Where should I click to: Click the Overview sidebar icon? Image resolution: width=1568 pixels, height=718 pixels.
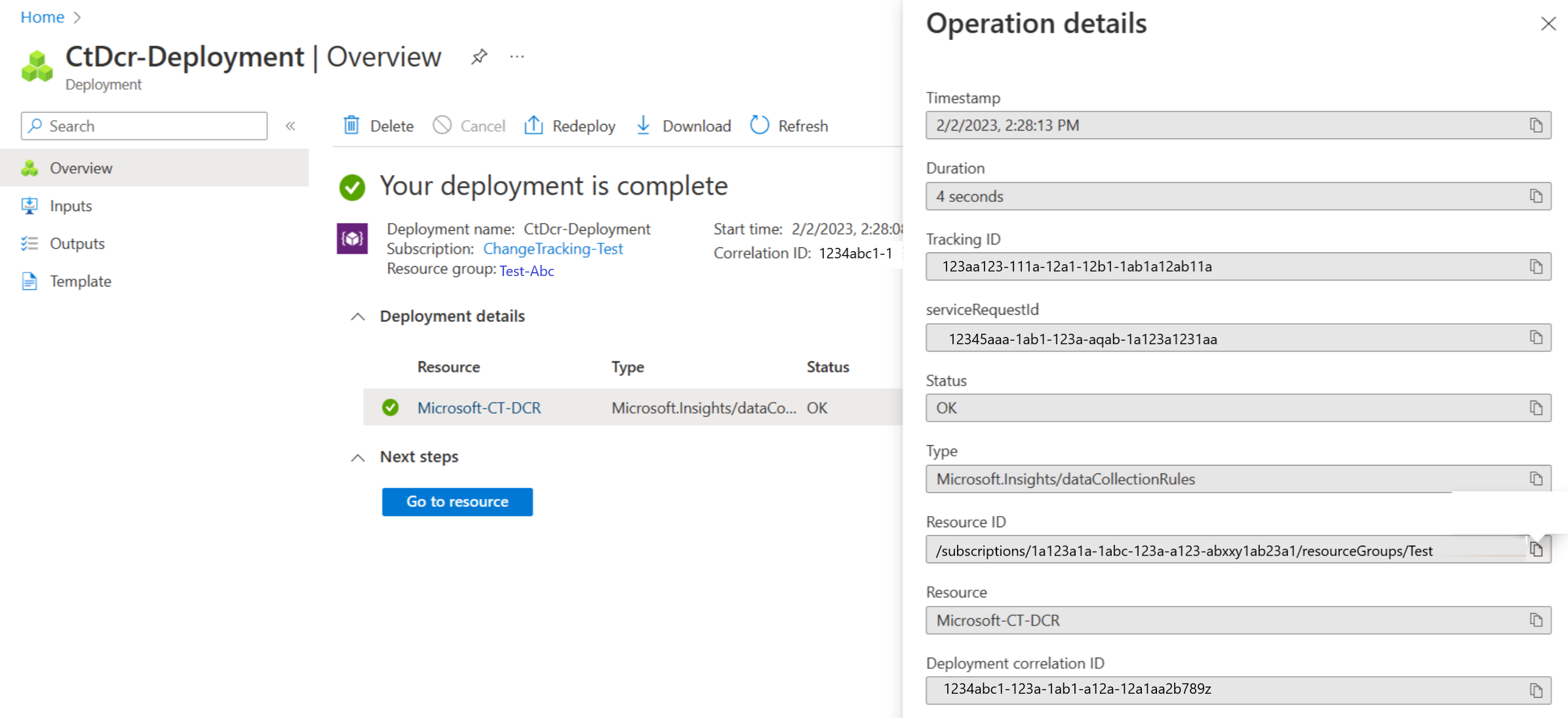[x=29, y=167]
